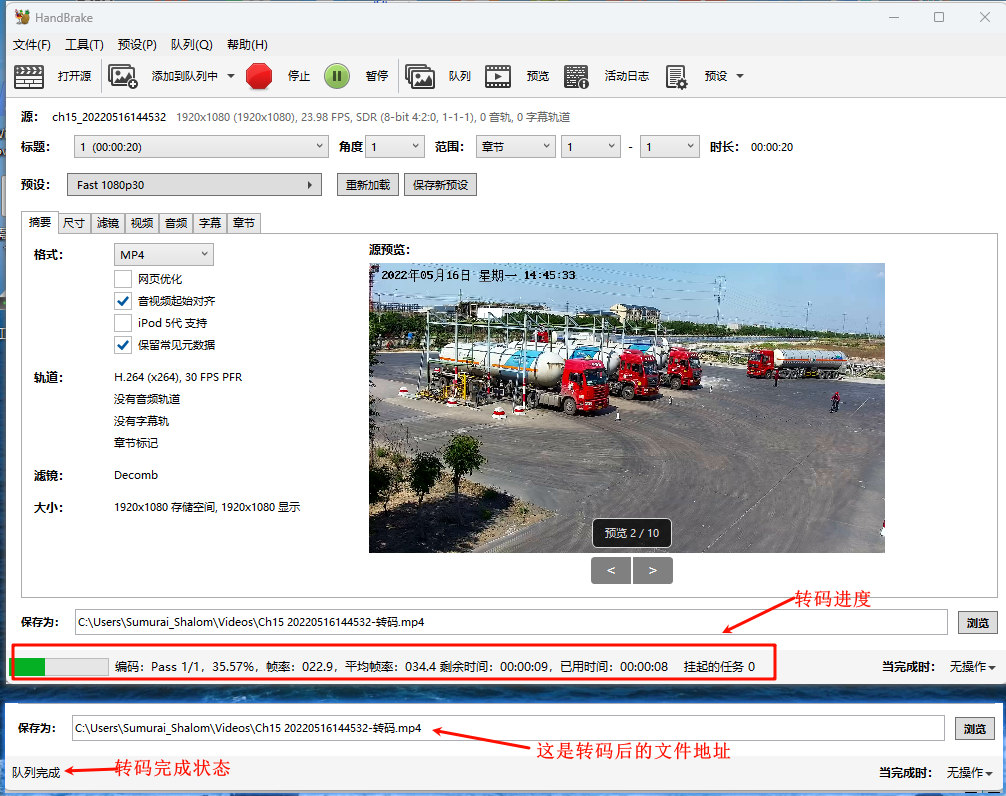The image size is (1006, 796).
Task: Click the 活动日志 toolbar label
Action: pyautogui.click(x=627, y=76)
